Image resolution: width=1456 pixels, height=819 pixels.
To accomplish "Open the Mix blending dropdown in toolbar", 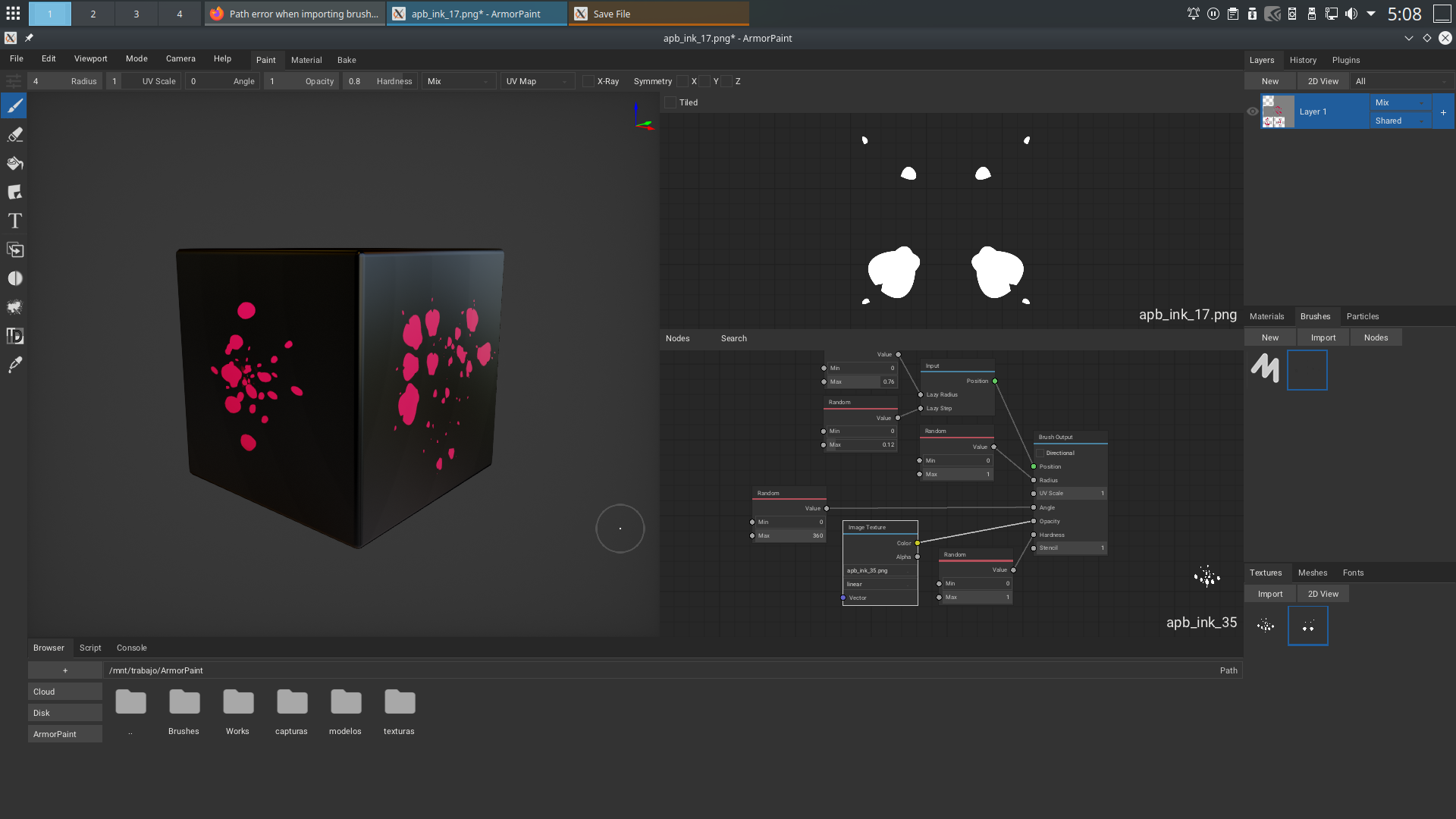I will pyautogui.click(x=459, y=81).
